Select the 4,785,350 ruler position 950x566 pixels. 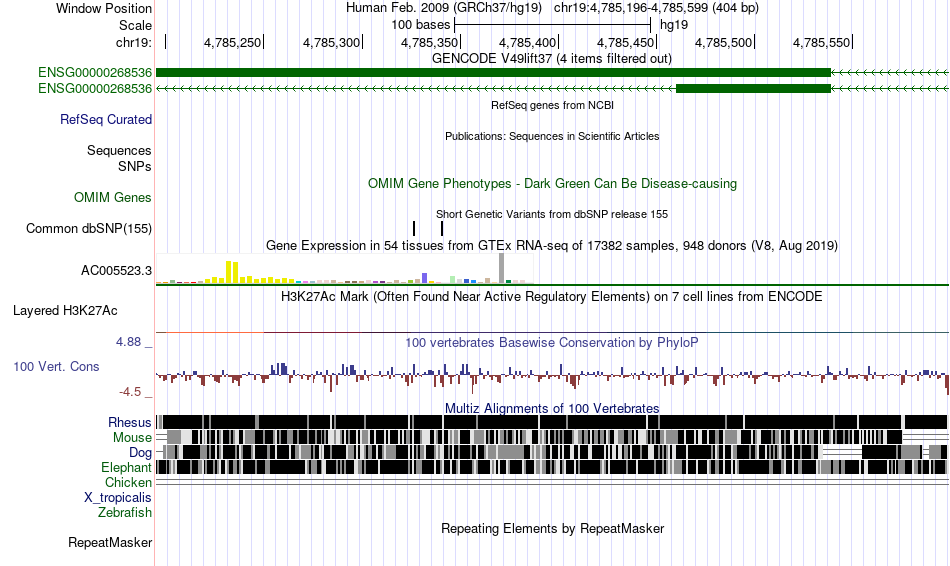430,42
